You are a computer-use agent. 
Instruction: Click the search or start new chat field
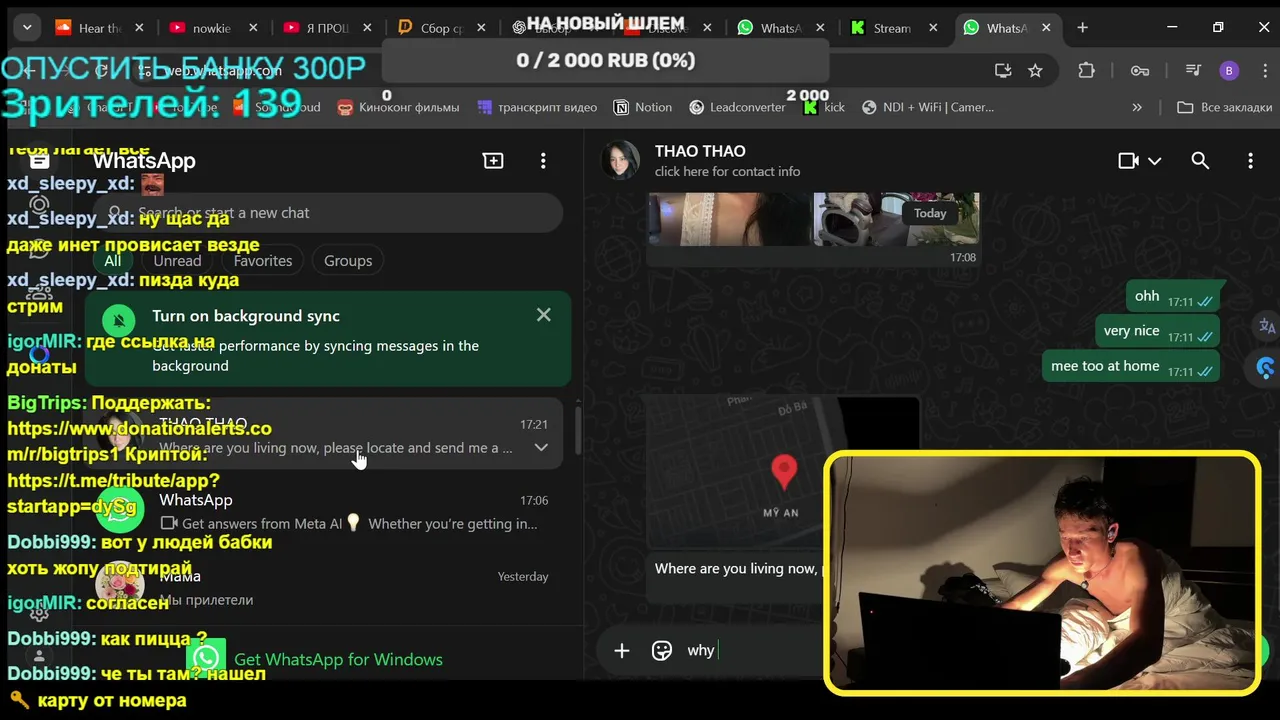click(x=327, y=212)
